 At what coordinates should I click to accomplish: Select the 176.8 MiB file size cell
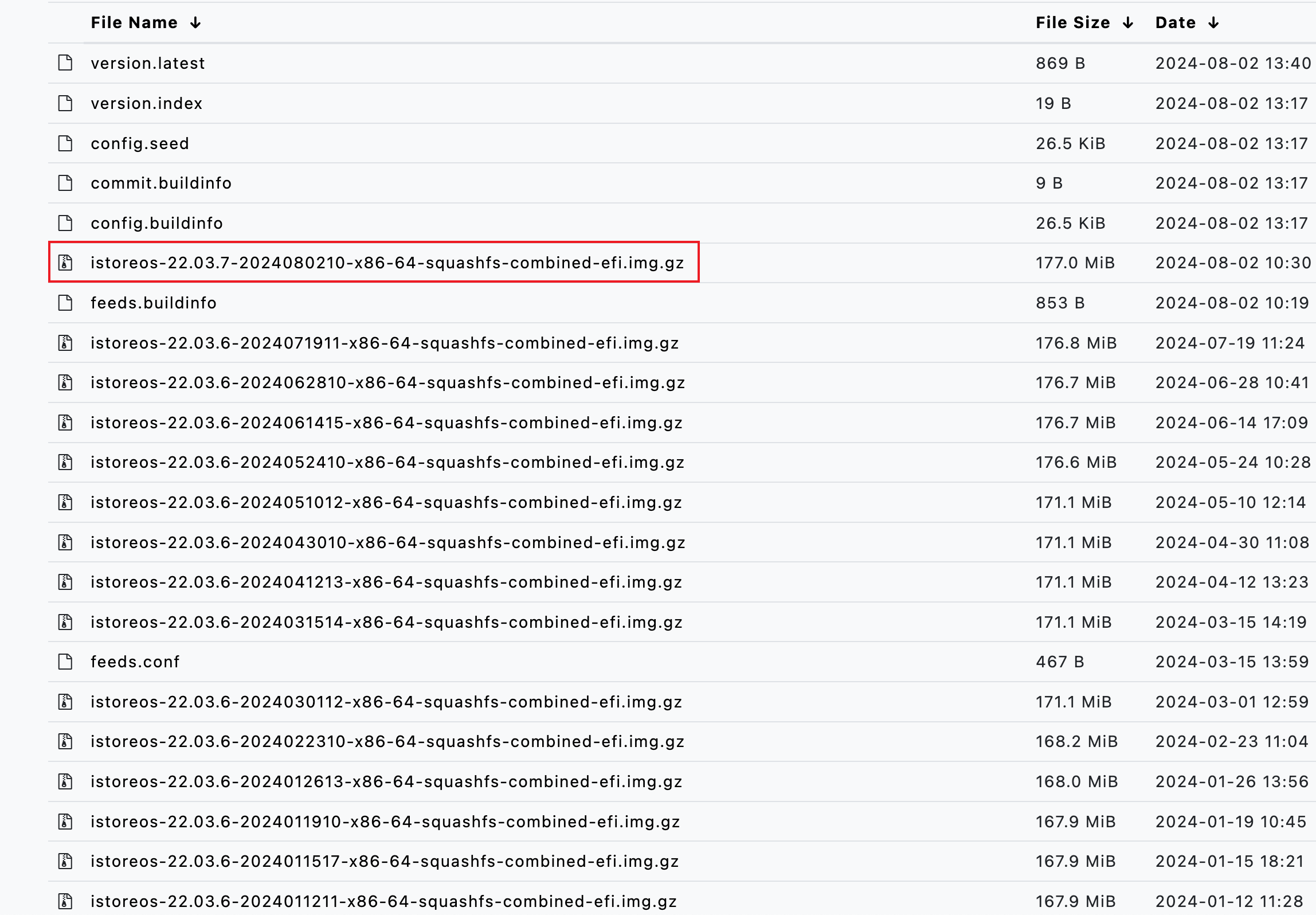(x=1076, y=343)
